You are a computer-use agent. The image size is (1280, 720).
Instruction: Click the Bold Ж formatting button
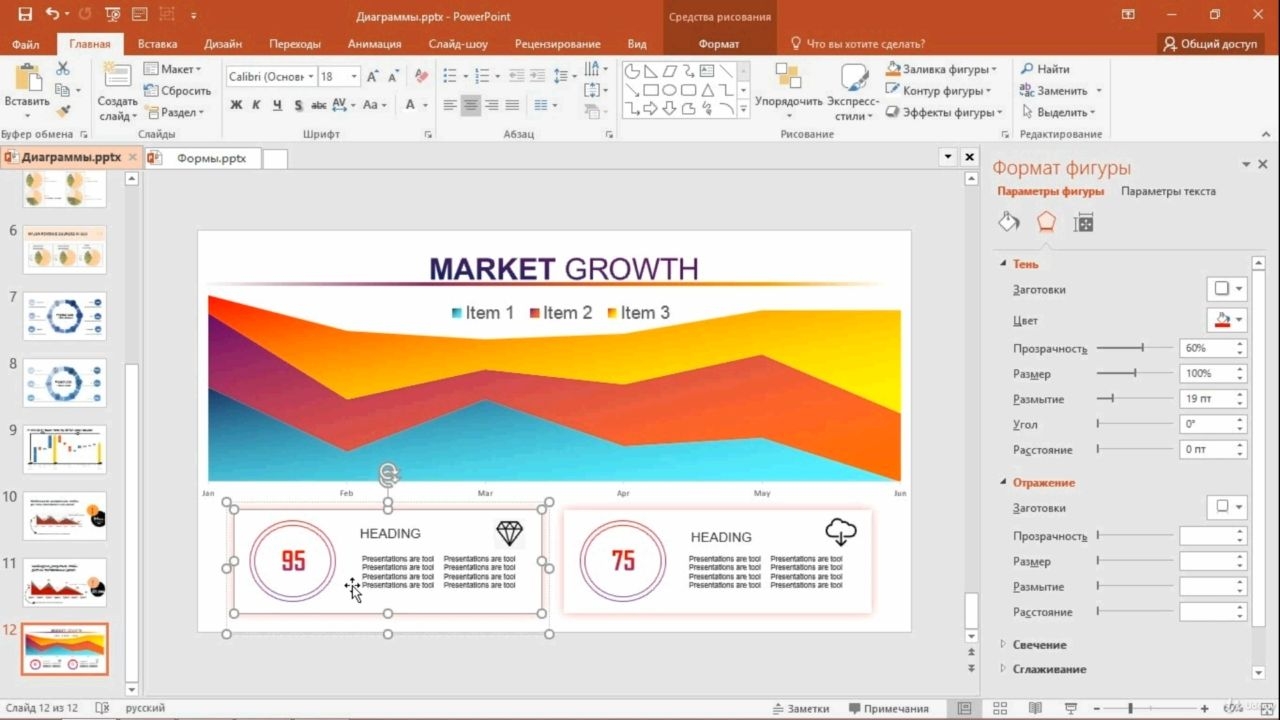point(236,105)
